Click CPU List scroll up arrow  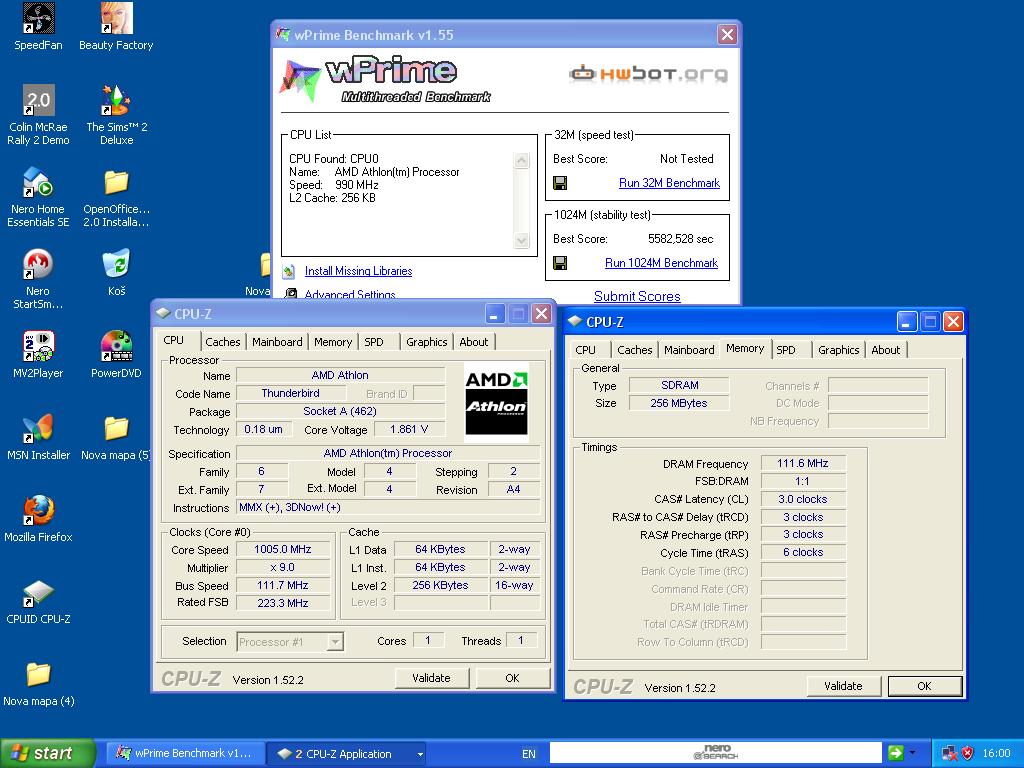(x=521, y=161)
